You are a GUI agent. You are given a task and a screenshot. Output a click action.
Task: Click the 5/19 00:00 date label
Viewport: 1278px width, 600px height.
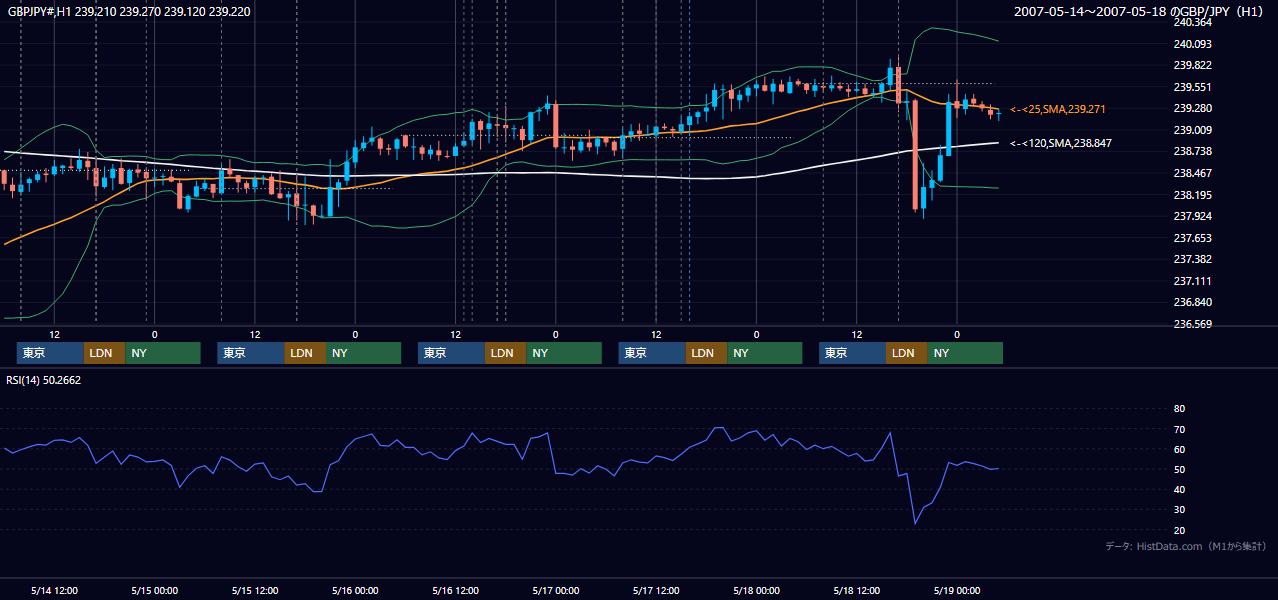click(957, 591)
